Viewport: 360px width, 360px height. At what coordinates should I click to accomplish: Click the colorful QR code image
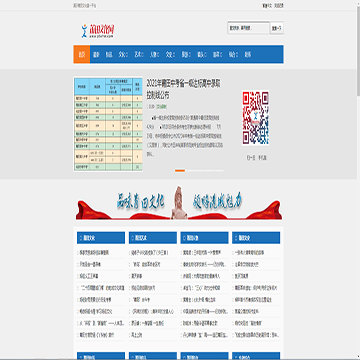tap(255, 117)
